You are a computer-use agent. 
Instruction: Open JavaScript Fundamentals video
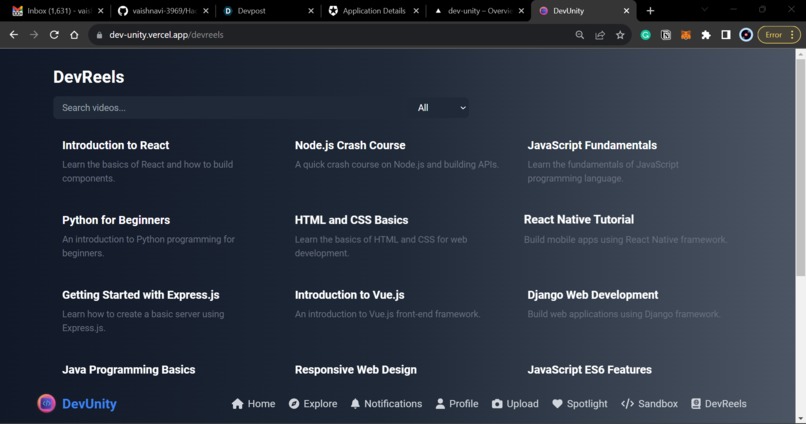tap(592, 145)
